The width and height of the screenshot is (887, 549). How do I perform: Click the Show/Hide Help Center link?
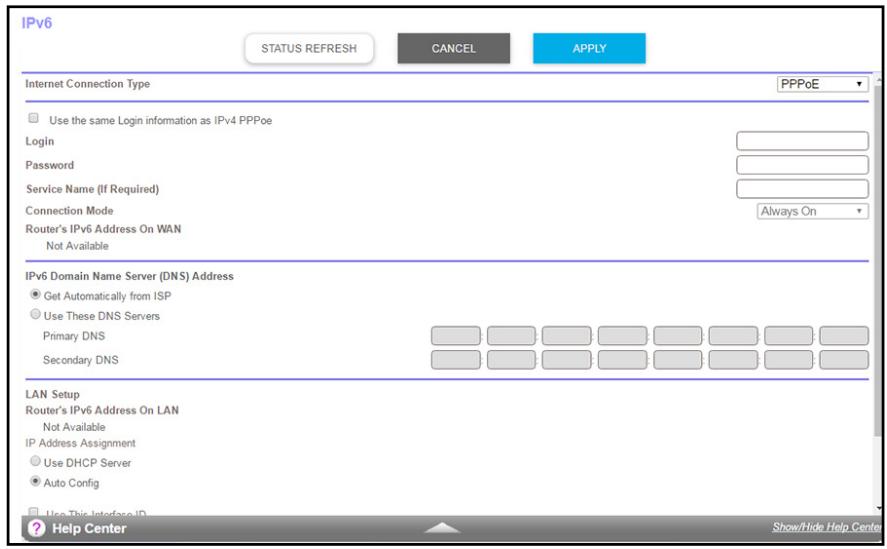(826, 527)
